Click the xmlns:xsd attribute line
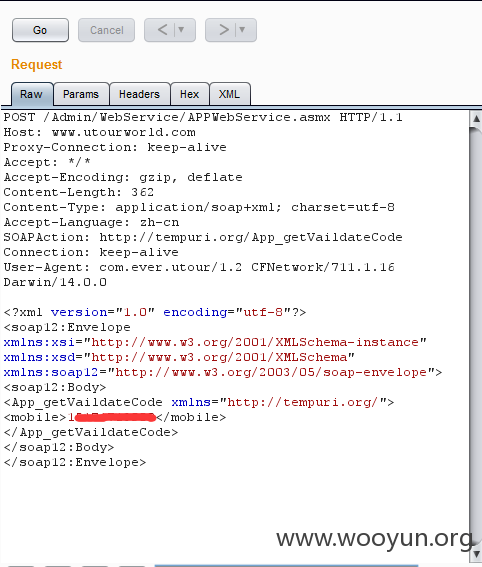Screen dimensions: 482x567 click(179, 357)
